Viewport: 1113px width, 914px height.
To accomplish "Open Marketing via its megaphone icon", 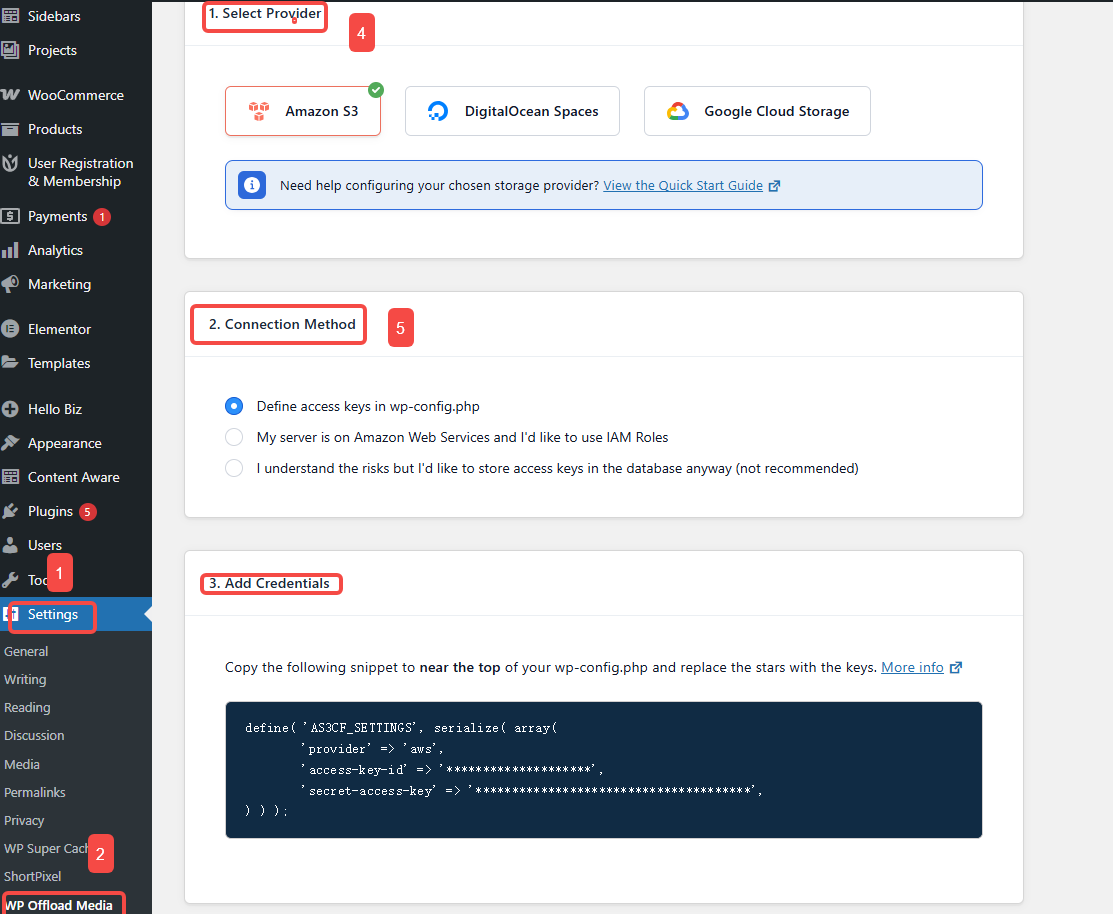I will (13, 284).
